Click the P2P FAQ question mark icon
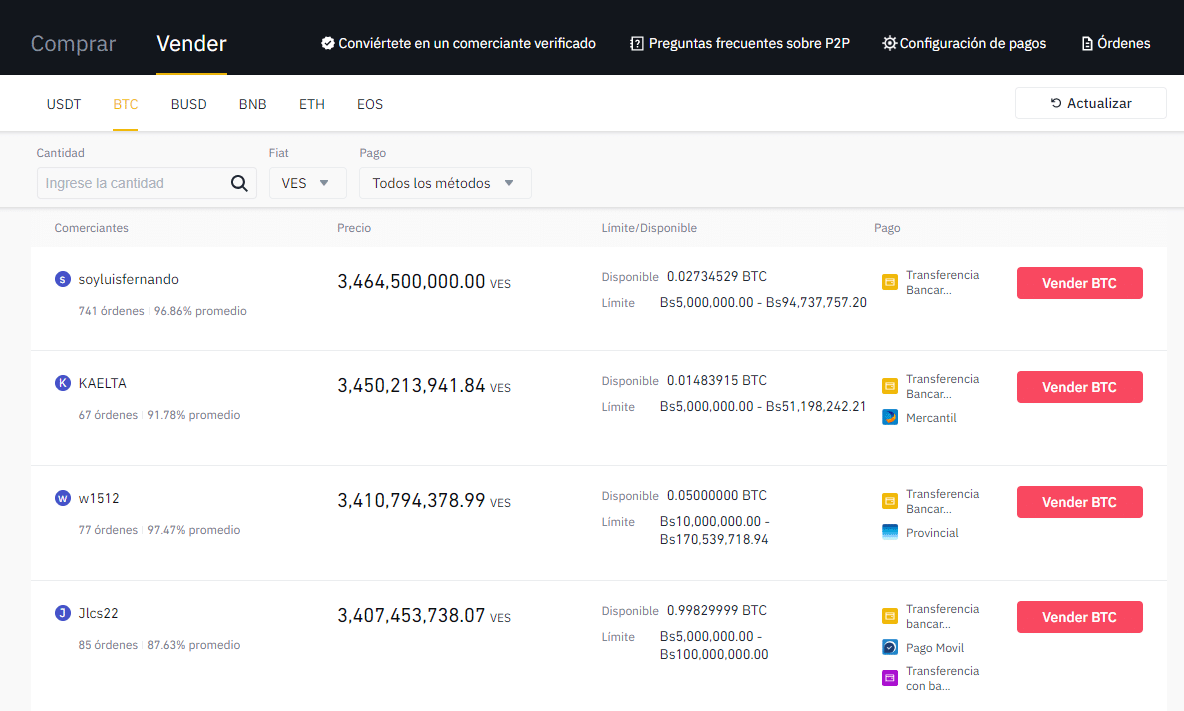The width and height of the screenshot is (1184, 711). pos(637,44)
